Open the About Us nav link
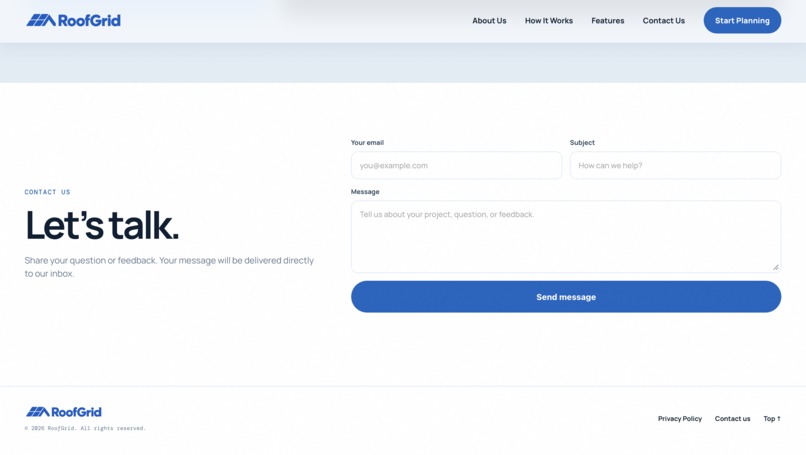Image resolution: width=806 pixels, height=455 pixels. [489, 21]
